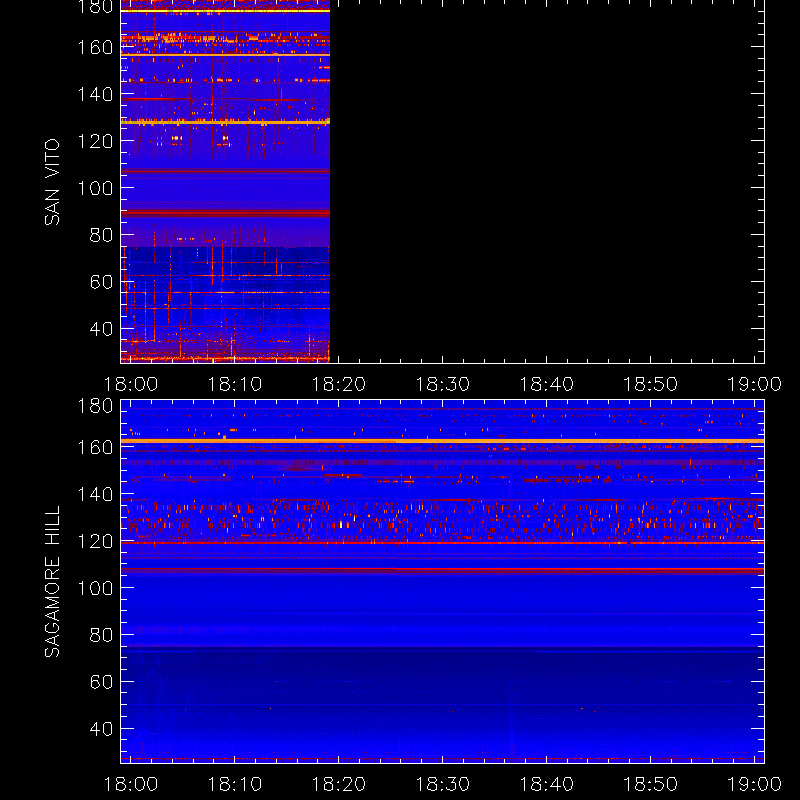Select the 40 frequency label on Sagamore Hill plot
Image resolution: width=800 pixels, height=800 pixels.
[101, 729]
